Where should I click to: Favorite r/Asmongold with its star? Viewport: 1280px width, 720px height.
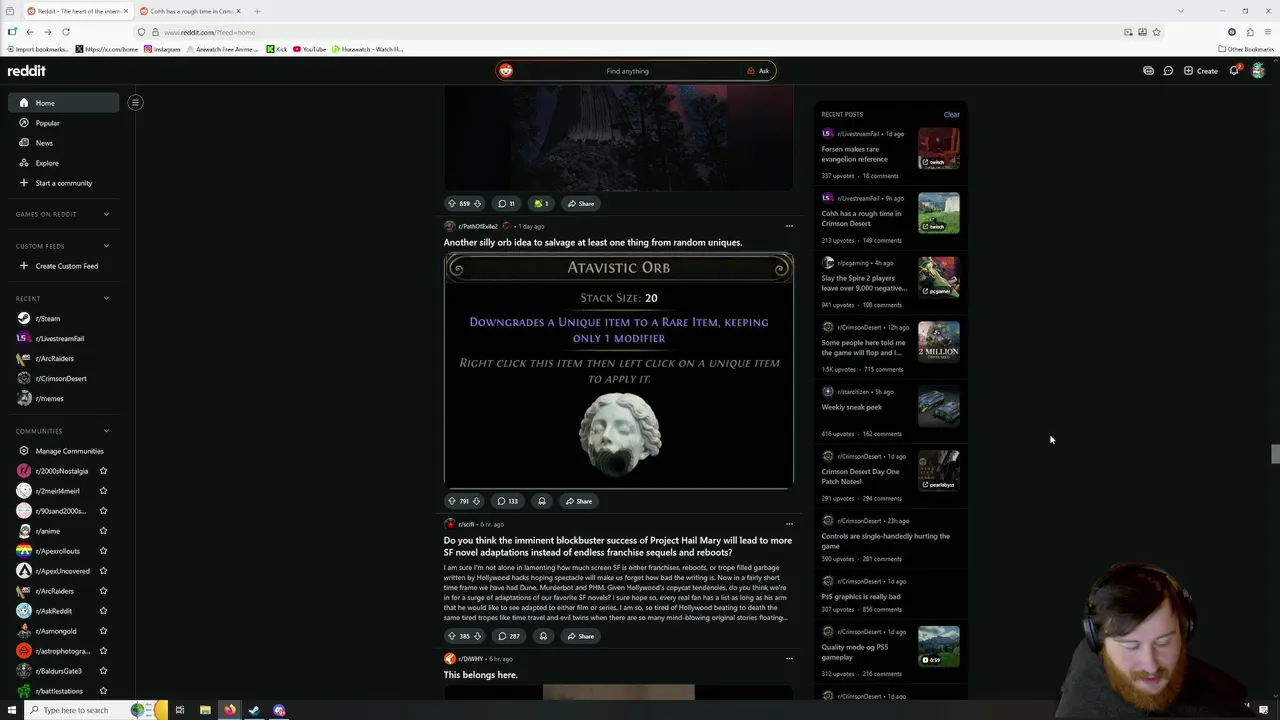[x=103, y=631]
